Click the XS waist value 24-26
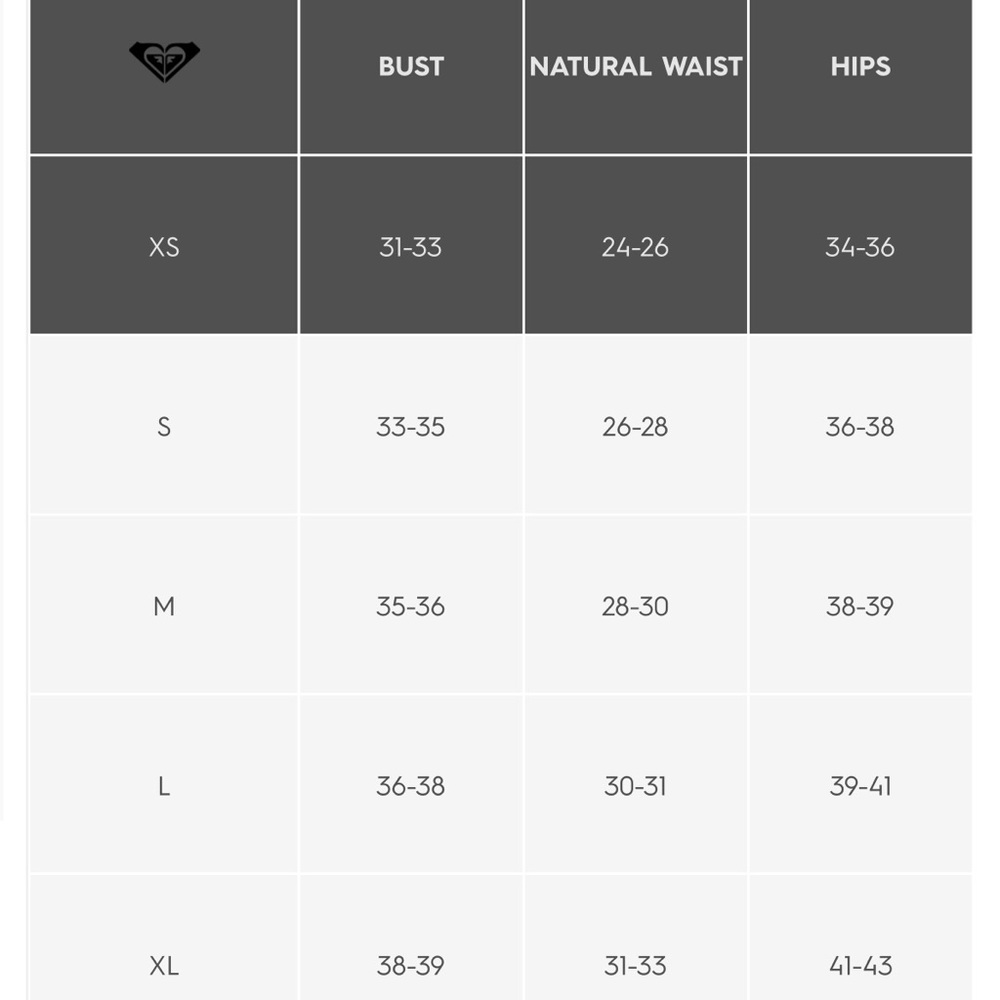 pos(635,247)
